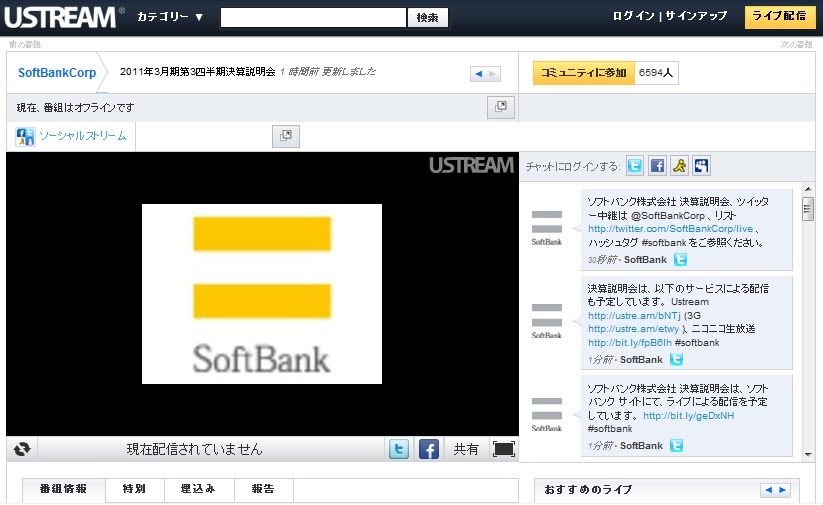This screenshot has height=505, width=823.
Task: Click the USTREAM logo in header
Action: [61, 17]
